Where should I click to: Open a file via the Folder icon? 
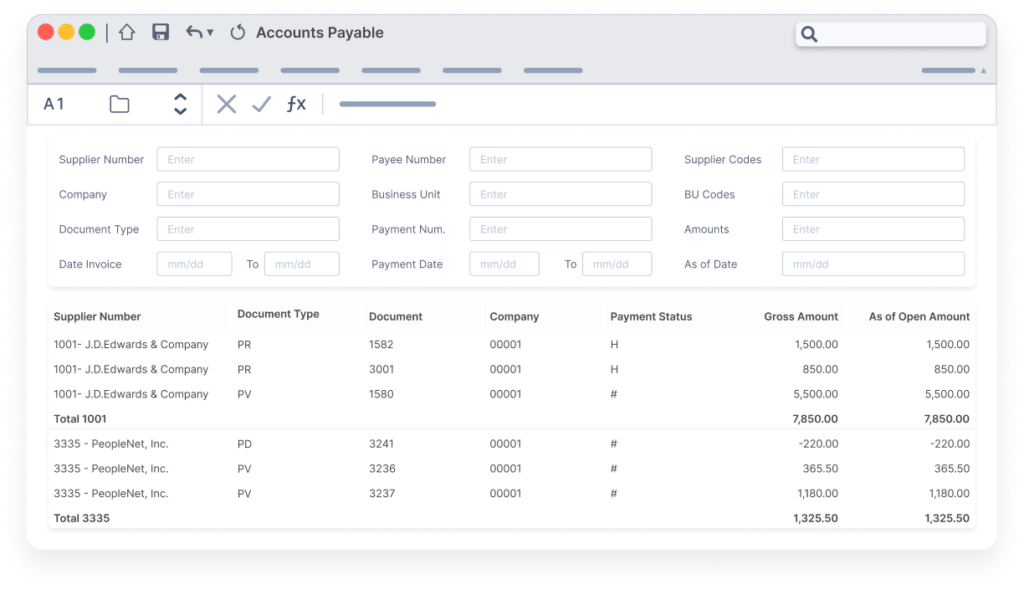pos(118,103)
